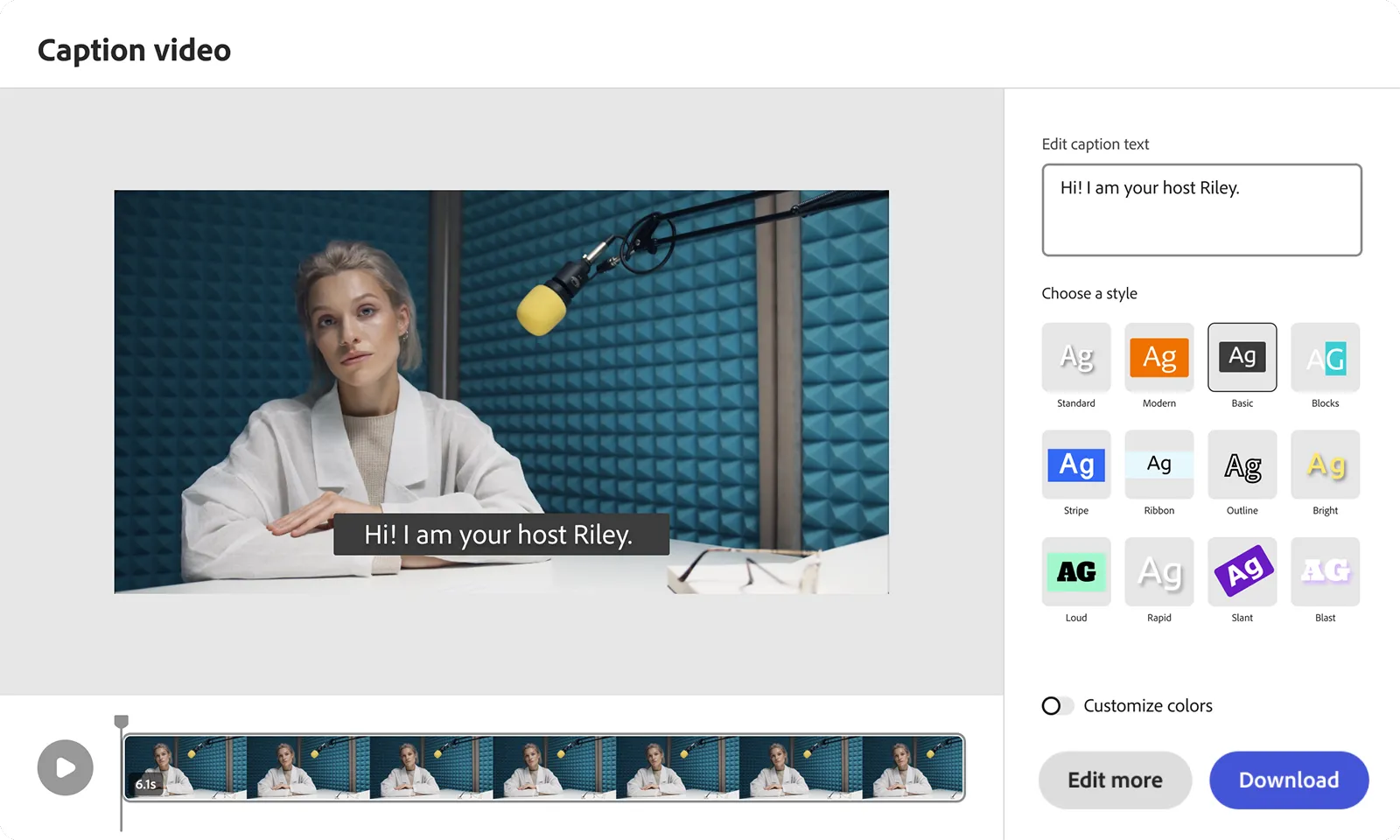Enable the Customize colors toggle

coord(1057,705)
